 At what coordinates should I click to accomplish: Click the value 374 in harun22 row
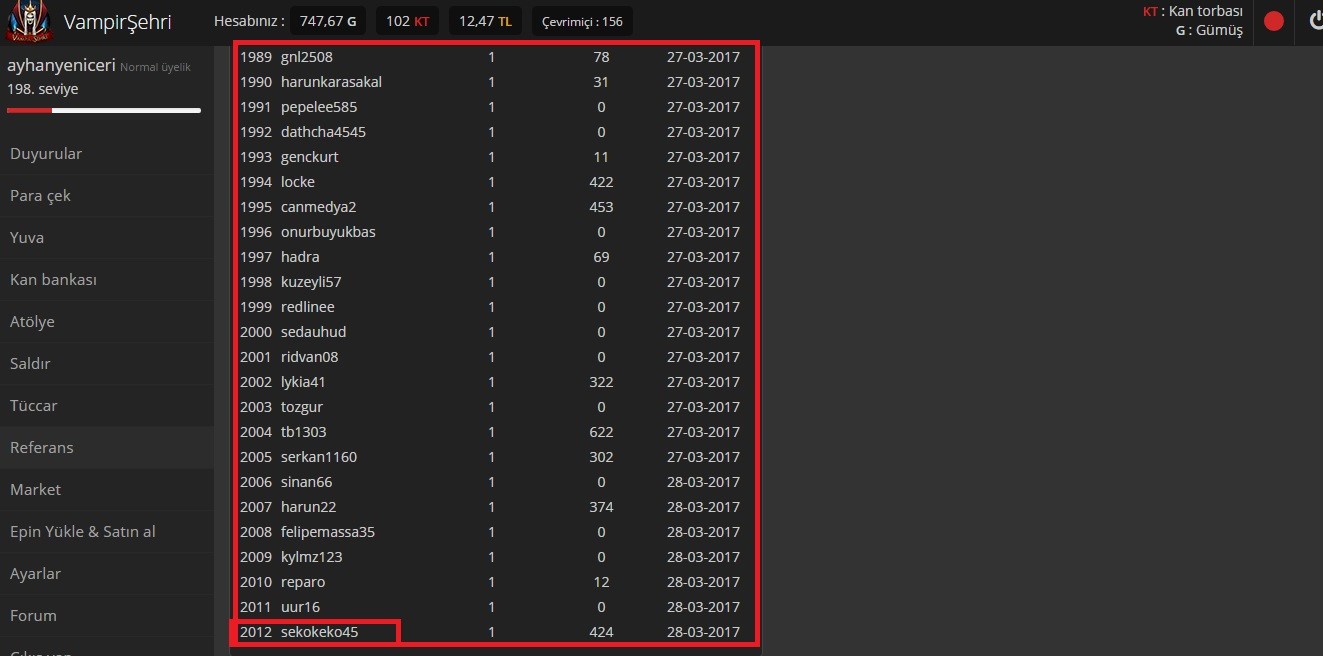click(x=601, y=507)
